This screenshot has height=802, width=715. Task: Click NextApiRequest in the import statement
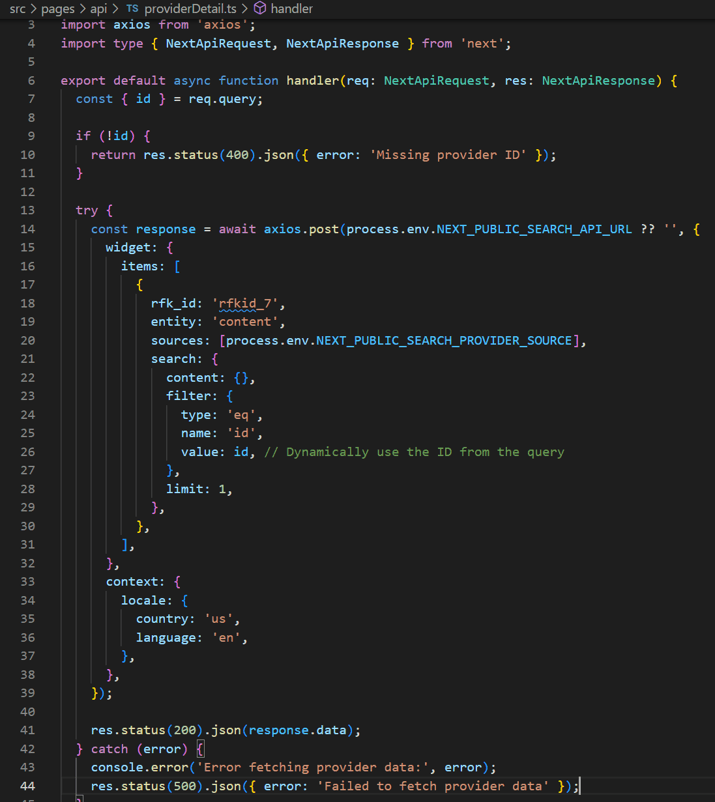tap(215, 44)
